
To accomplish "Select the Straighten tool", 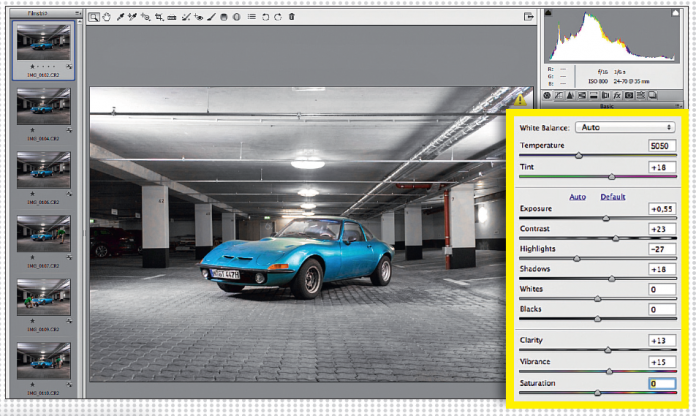I will [173, 17].
